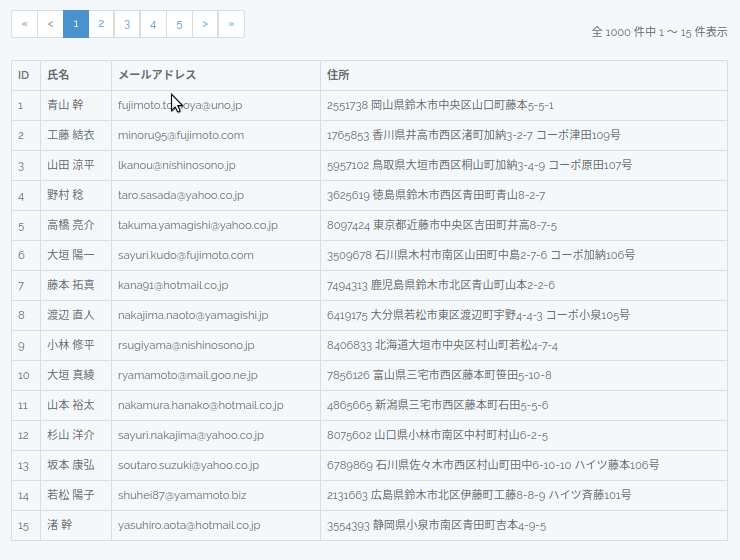Select name 工藤 結衣
This screenshot has width=740, height=560.
[x=71, y=135]
